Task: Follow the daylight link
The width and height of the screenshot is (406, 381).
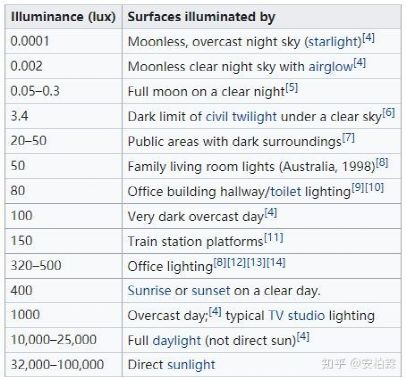Action: tap(177, 340)
